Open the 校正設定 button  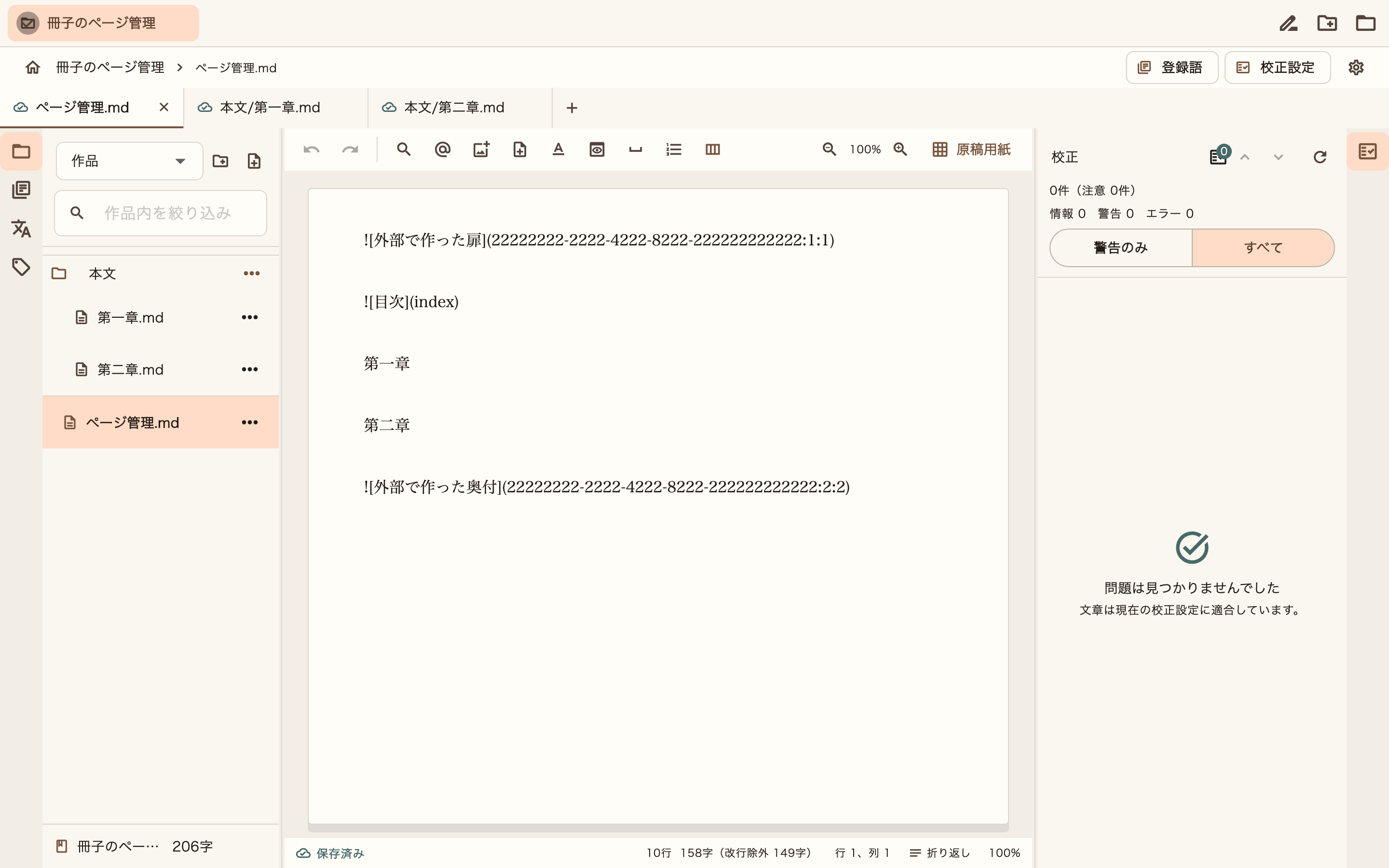pyautogui.click(x=1277, y=68)
